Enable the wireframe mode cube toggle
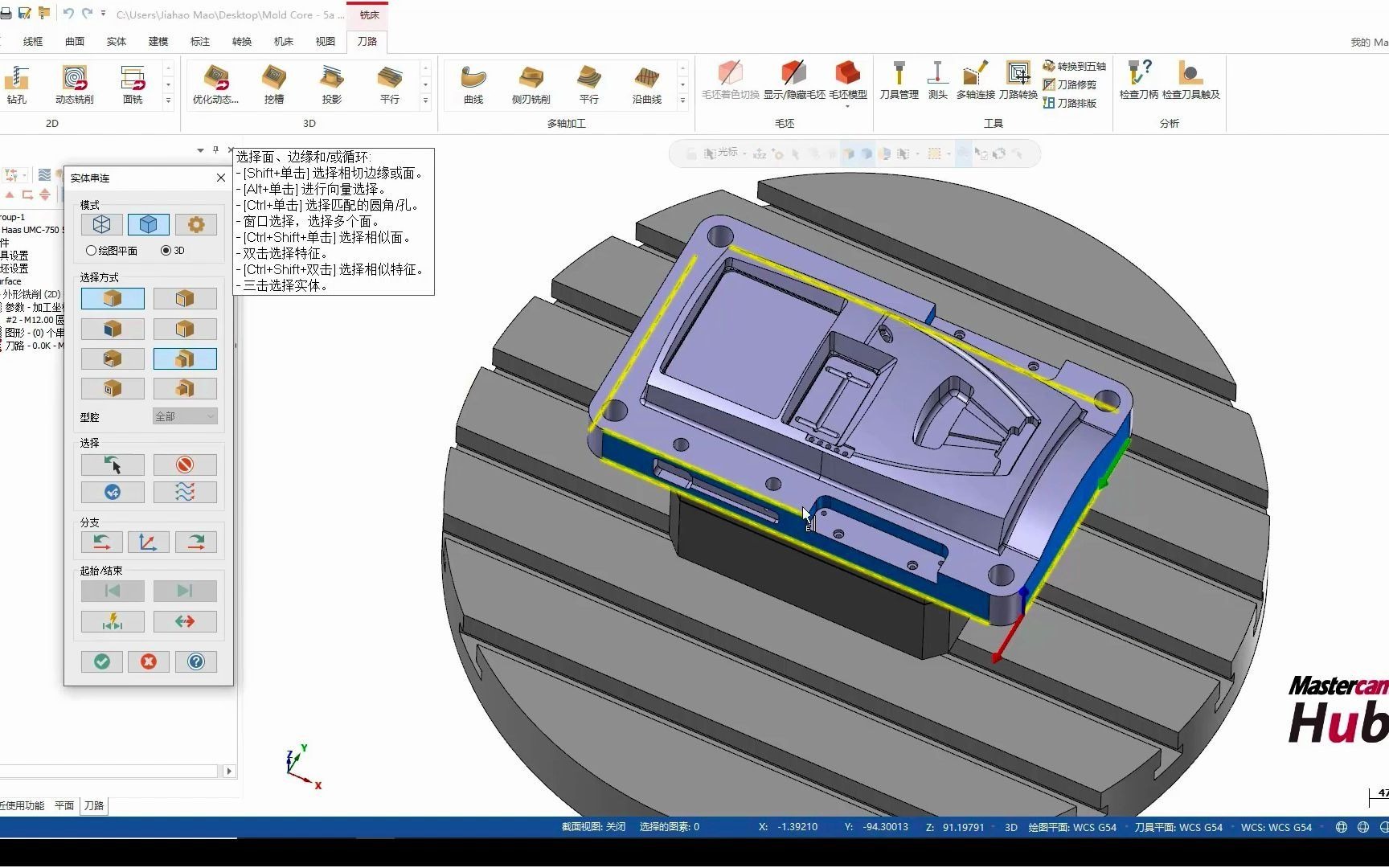 101,224
